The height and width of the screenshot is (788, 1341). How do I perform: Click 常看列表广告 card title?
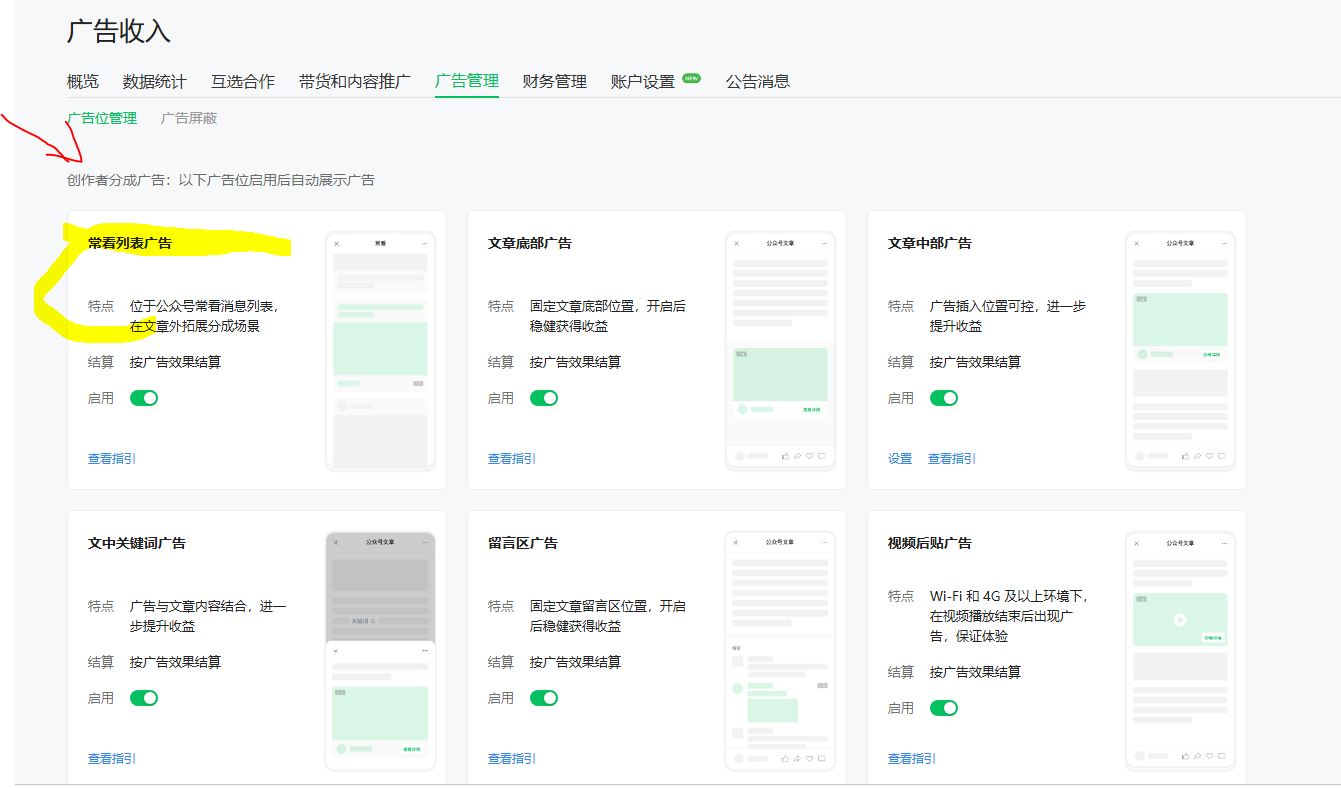[x=130, y=243]
